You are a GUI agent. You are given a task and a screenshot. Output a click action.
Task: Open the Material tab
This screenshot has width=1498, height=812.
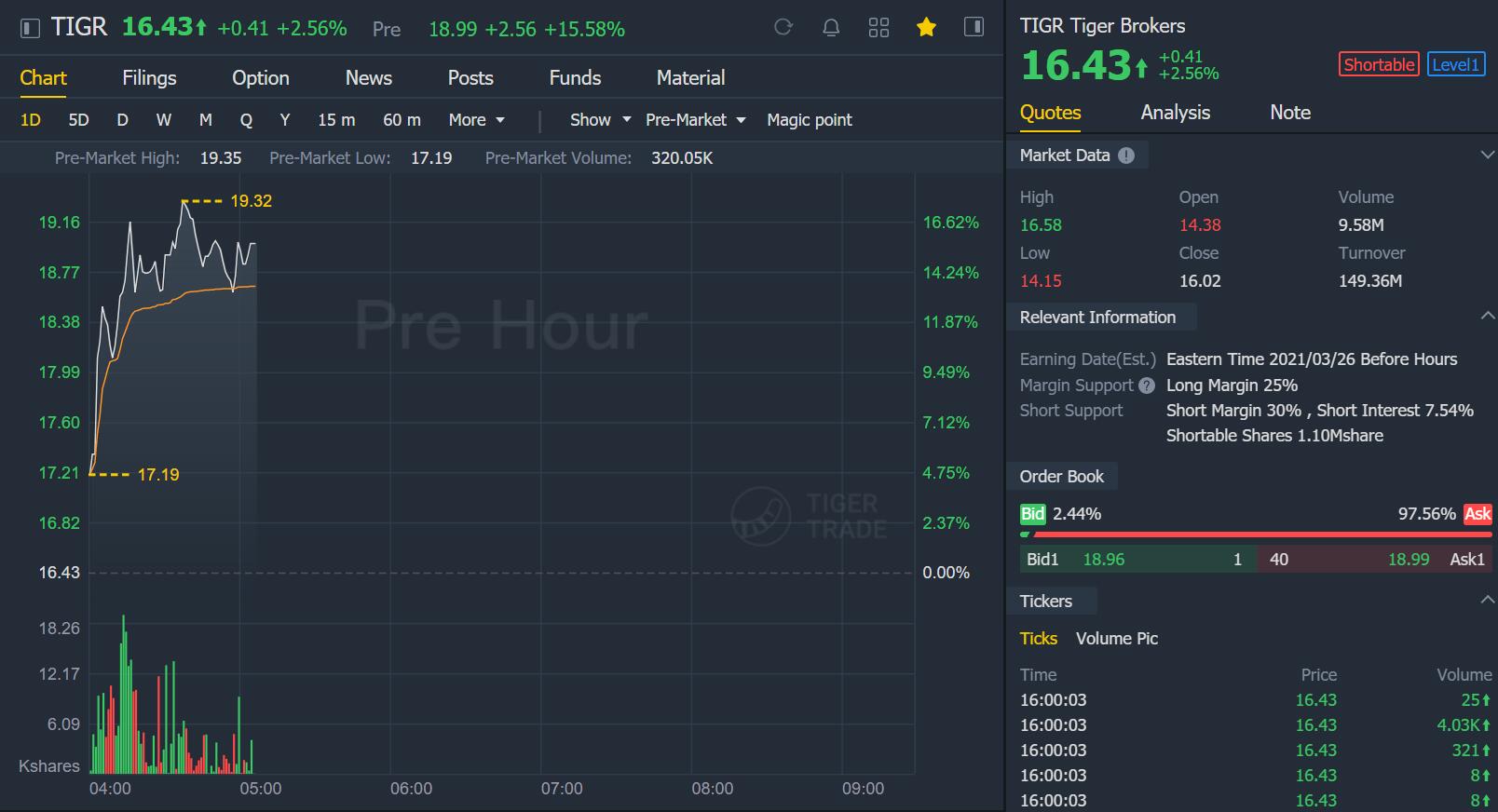(x=690, y=78)
